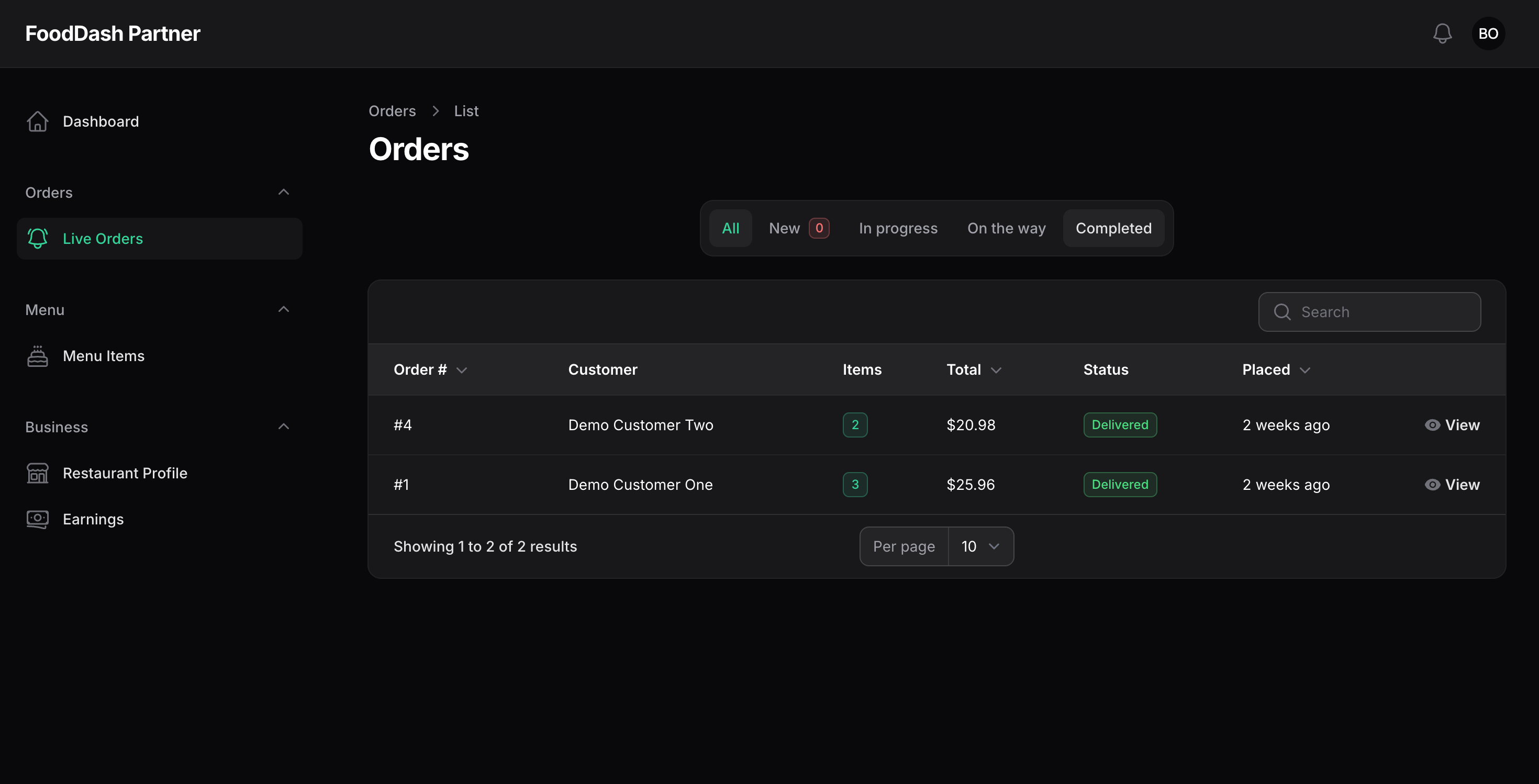Viewport: 1539px width, 784px height.
Task: Click the Orders breadcrumb link
Action: point(392,111)
